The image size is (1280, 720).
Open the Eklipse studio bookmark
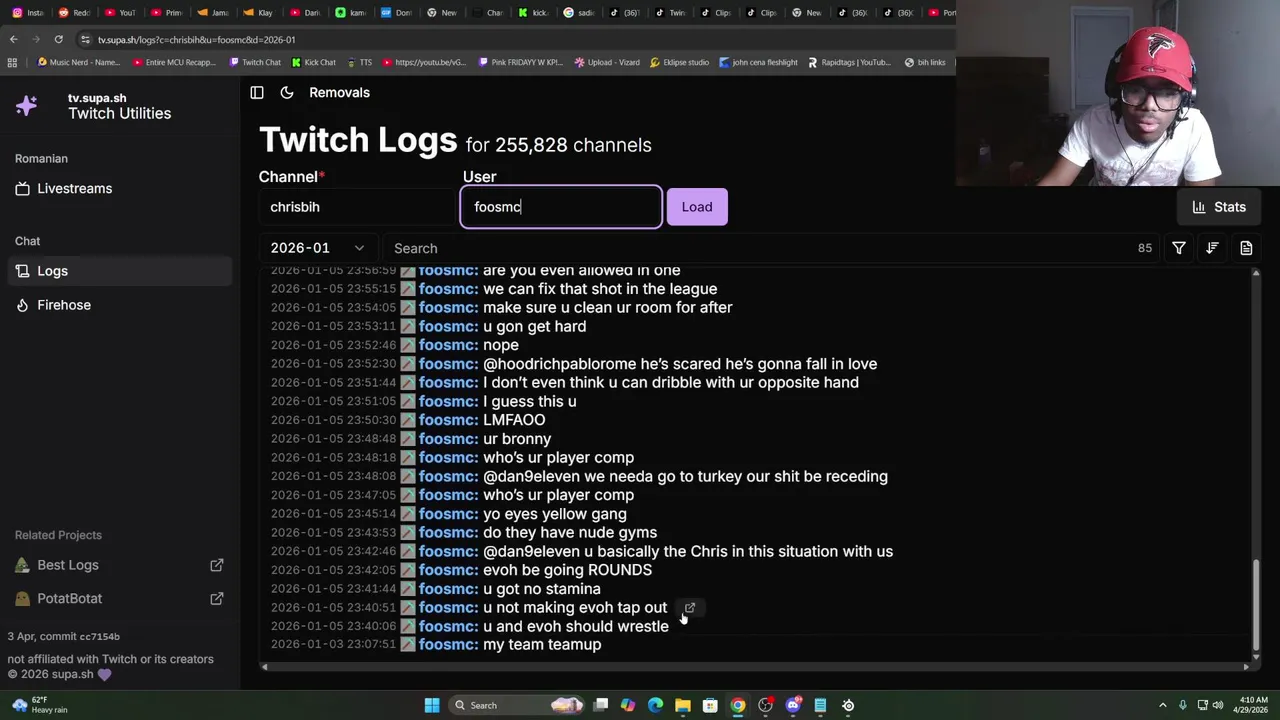coord(679,62)
